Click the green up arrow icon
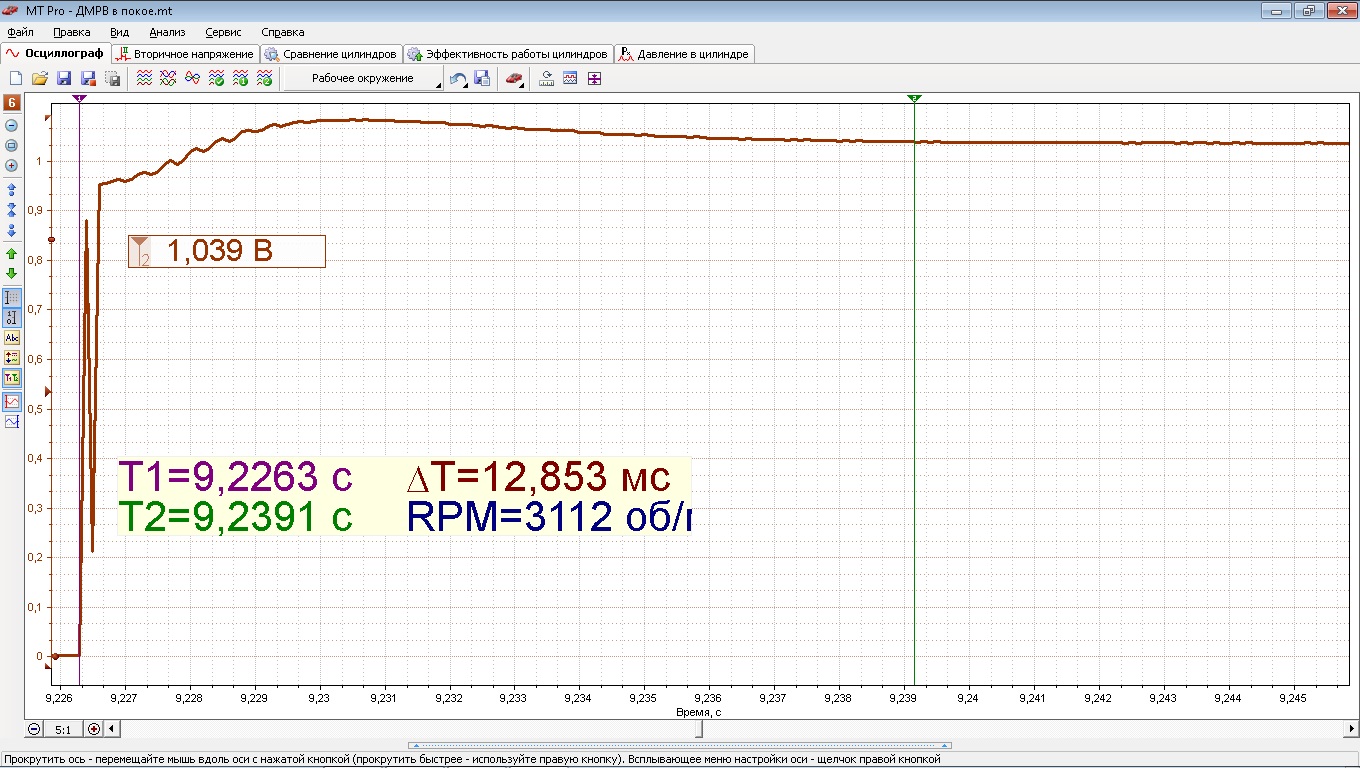The height and width of the screenshot is (768, 1360). pyautogui.click(x=12, y=254)
